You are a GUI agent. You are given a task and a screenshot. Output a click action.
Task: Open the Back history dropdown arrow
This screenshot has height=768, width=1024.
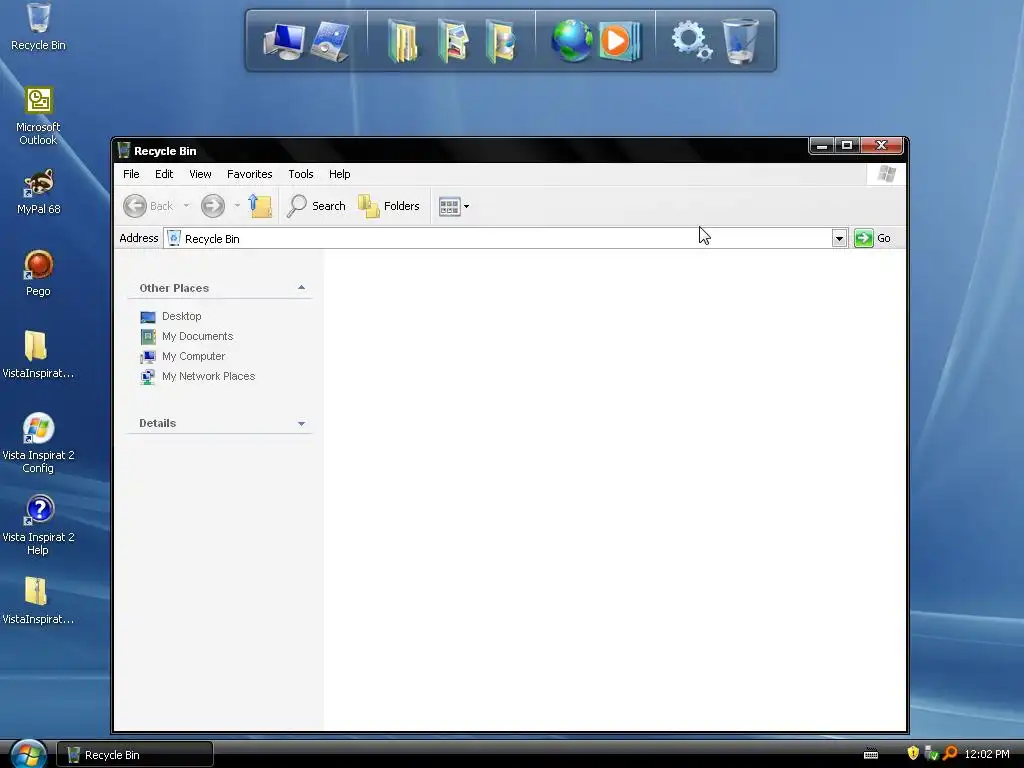point(186,206)
